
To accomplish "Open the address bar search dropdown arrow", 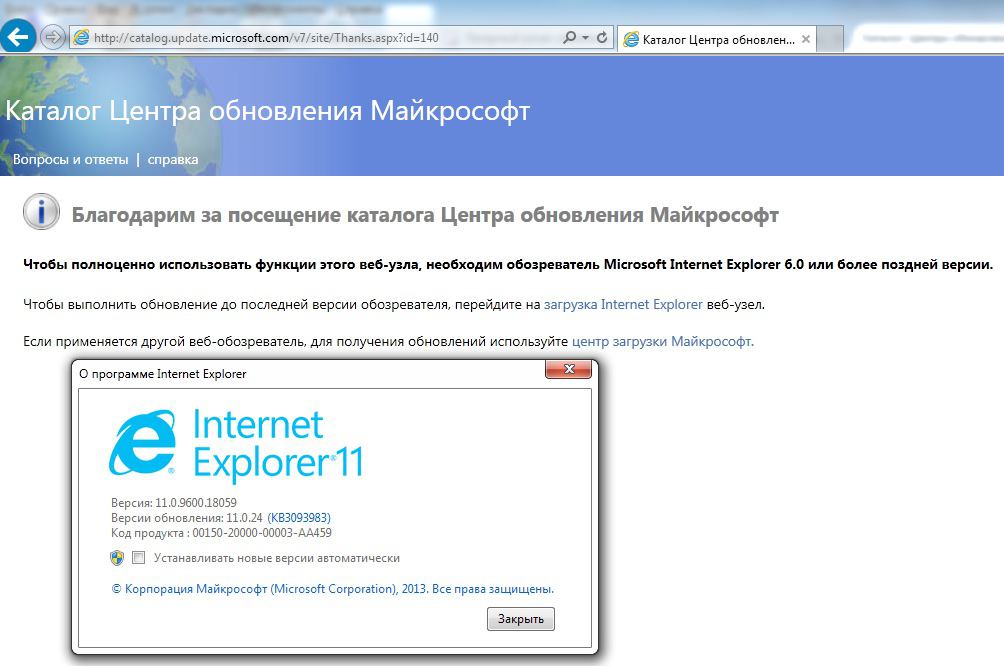I will pos(585,38).
